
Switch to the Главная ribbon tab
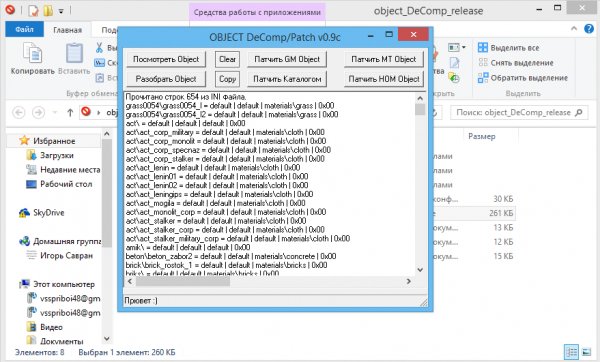[x=67, y=30]
